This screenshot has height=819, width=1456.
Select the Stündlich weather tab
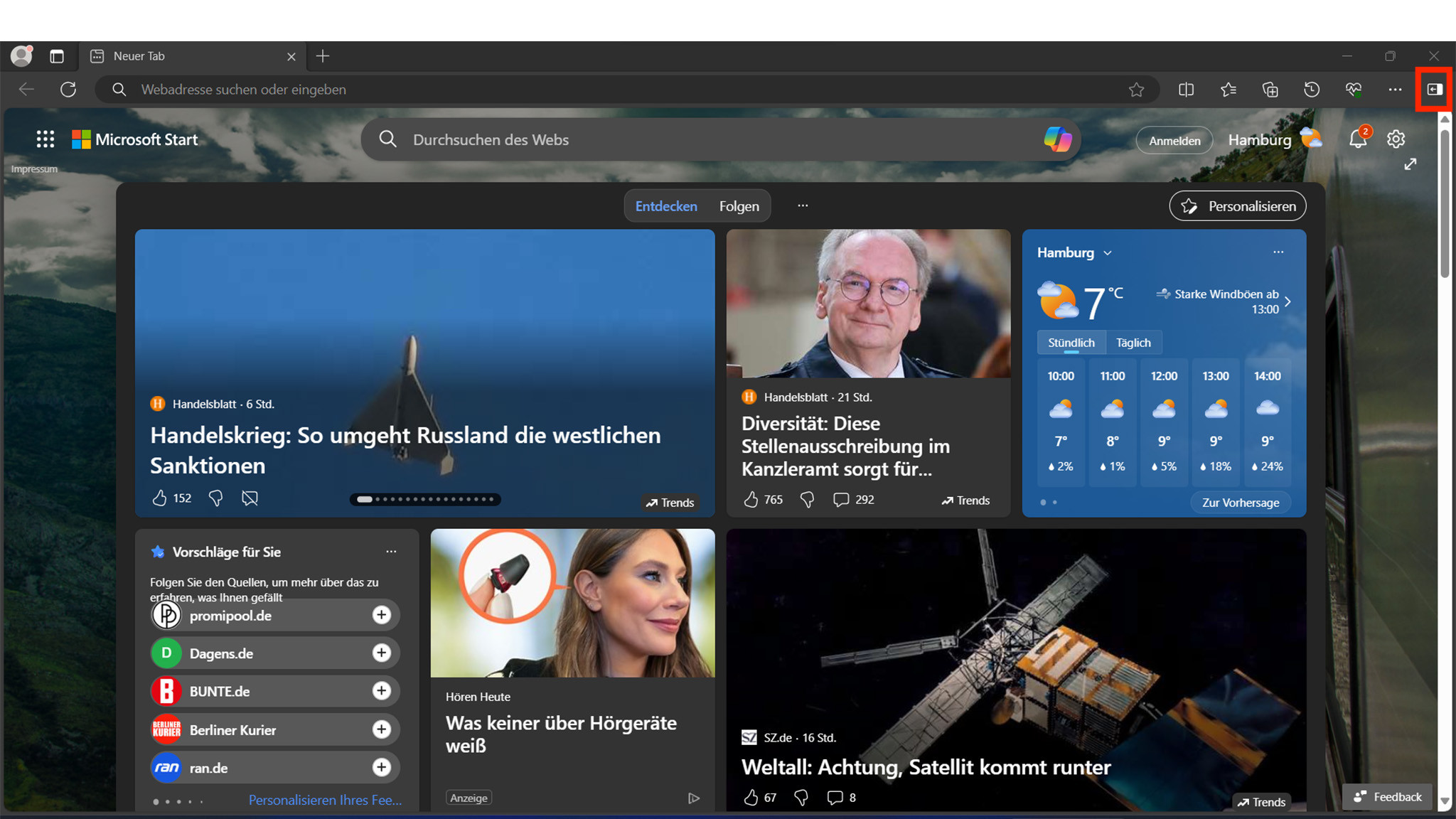coord(1071,343)
